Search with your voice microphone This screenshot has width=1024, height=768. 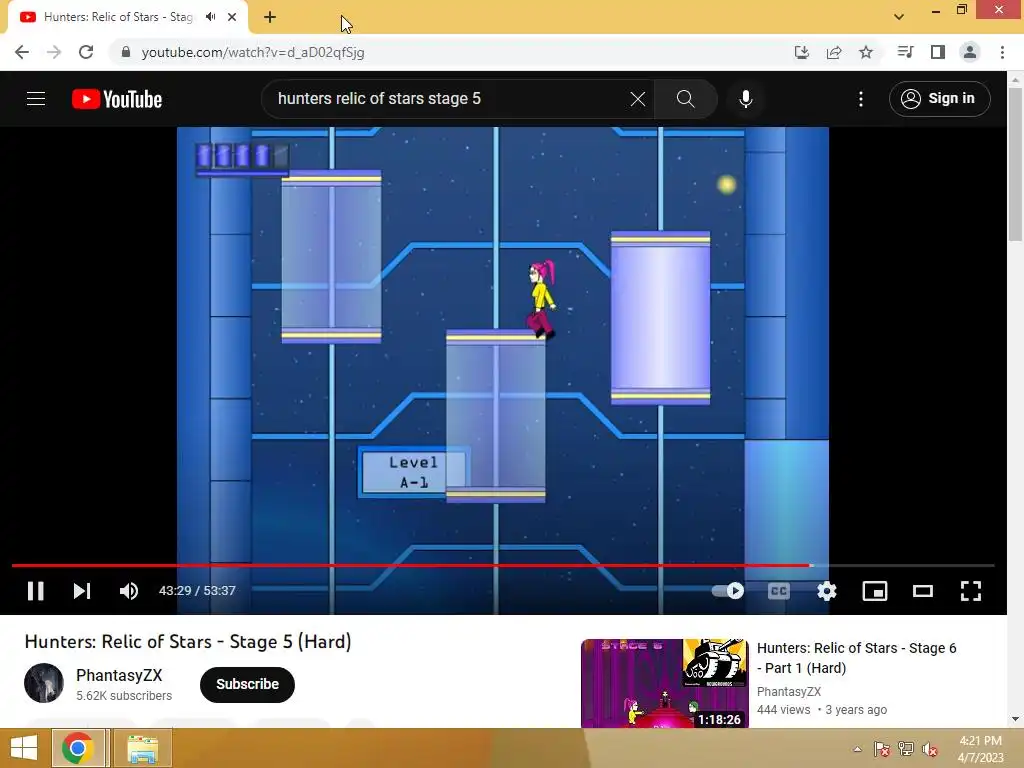tap(746, 99)
